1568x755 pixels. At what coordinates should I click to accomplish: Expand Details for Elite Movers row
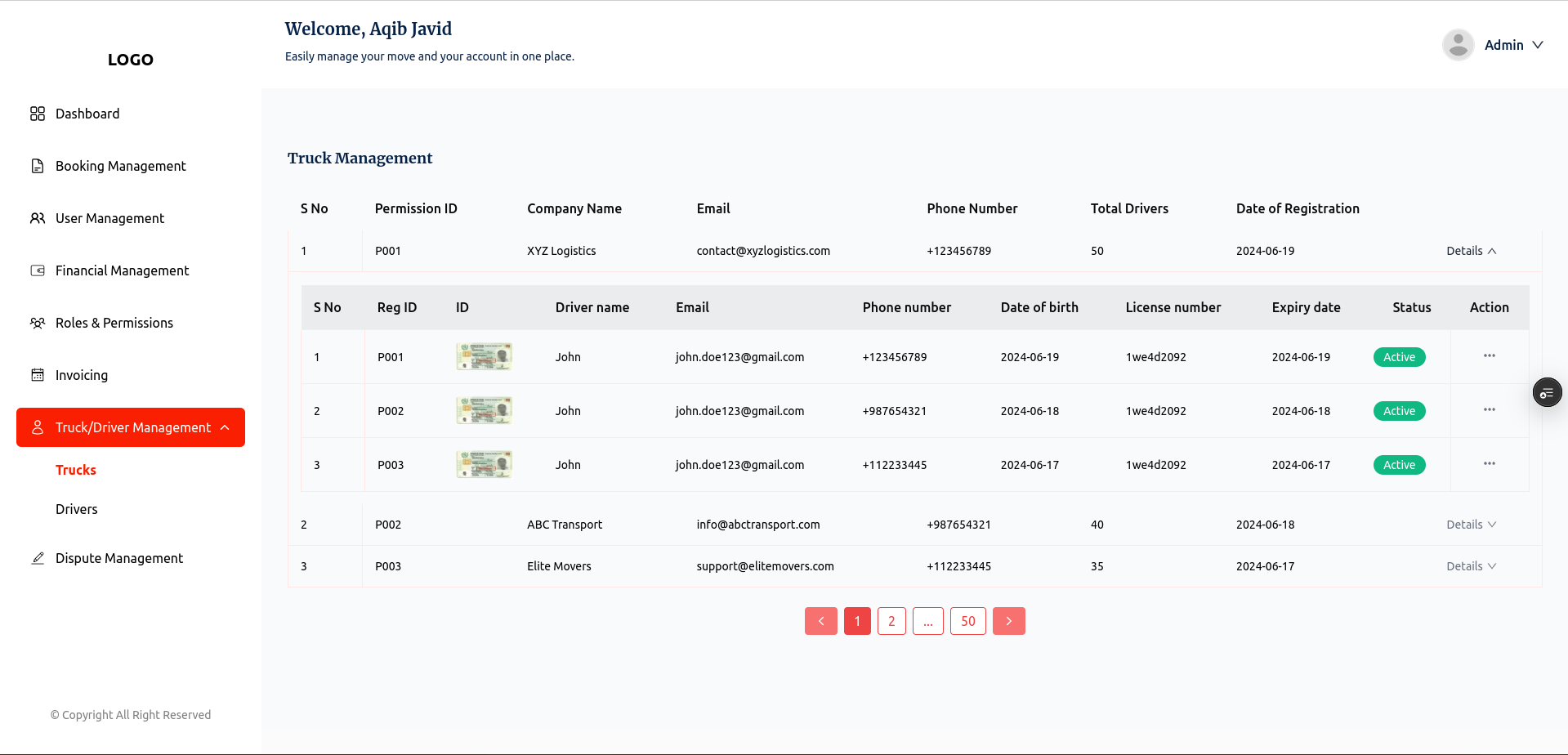point(1471,566)
